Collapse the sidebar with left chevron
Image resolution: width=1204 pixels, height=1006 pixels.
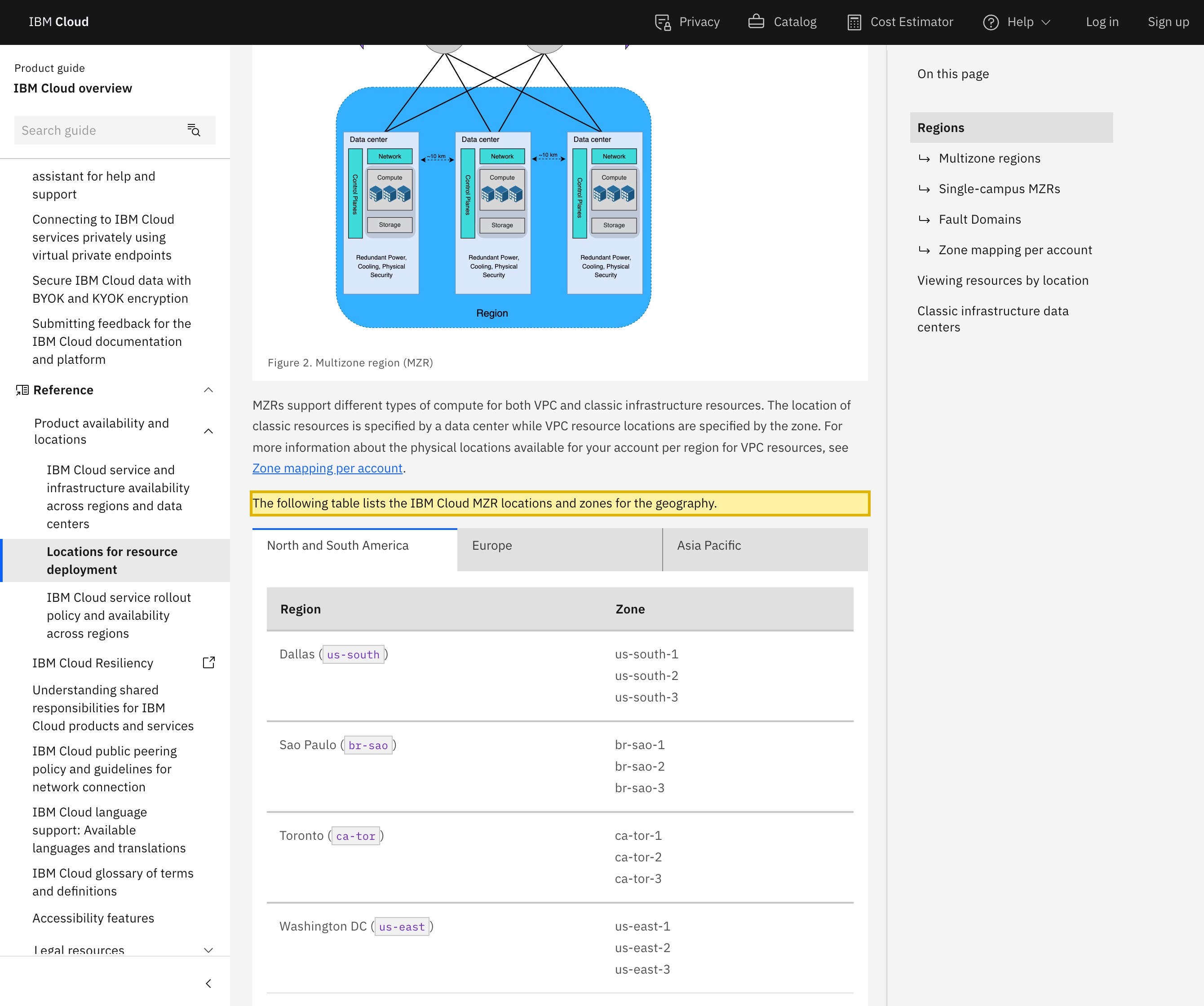coord(209,984)
